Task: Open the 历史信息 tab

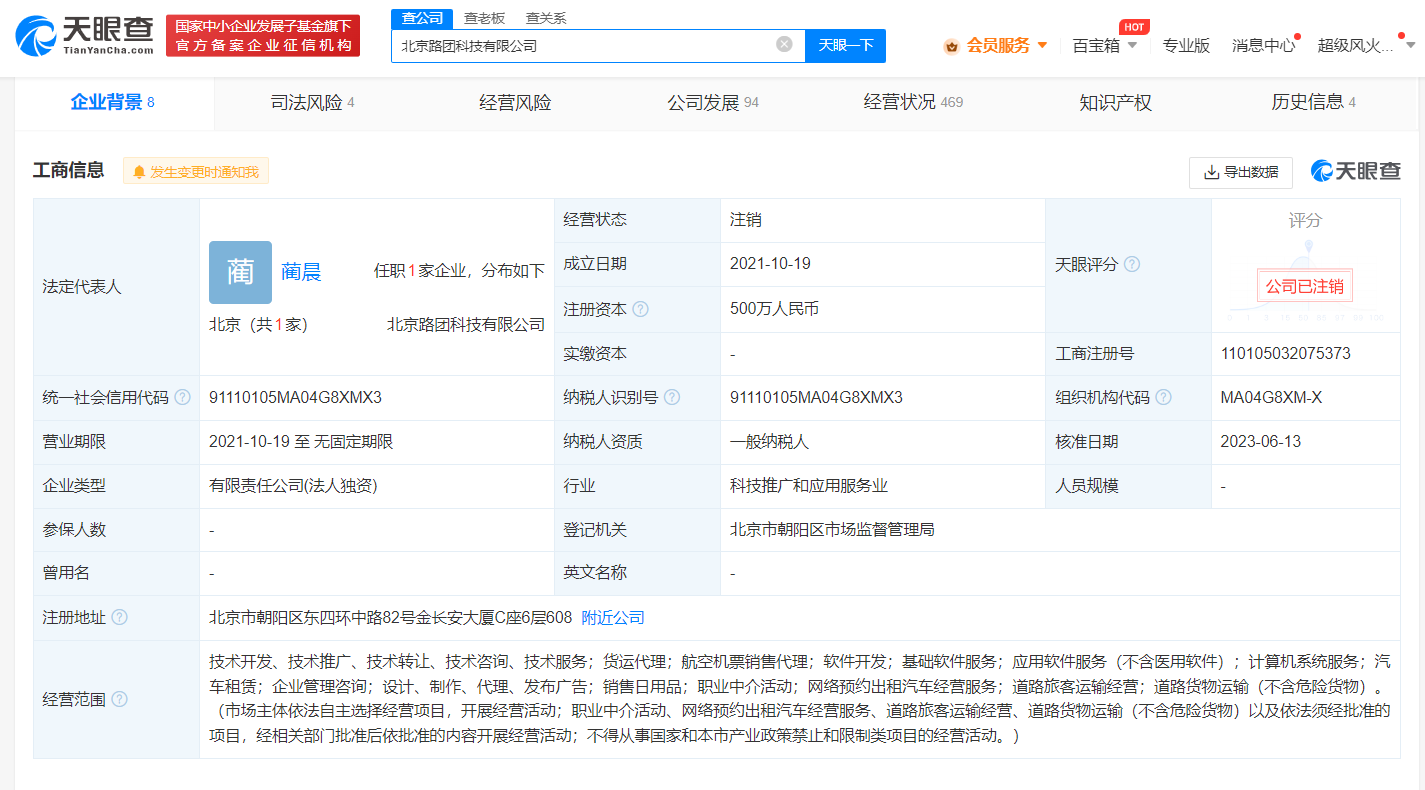Action: tap(1313, 103)
